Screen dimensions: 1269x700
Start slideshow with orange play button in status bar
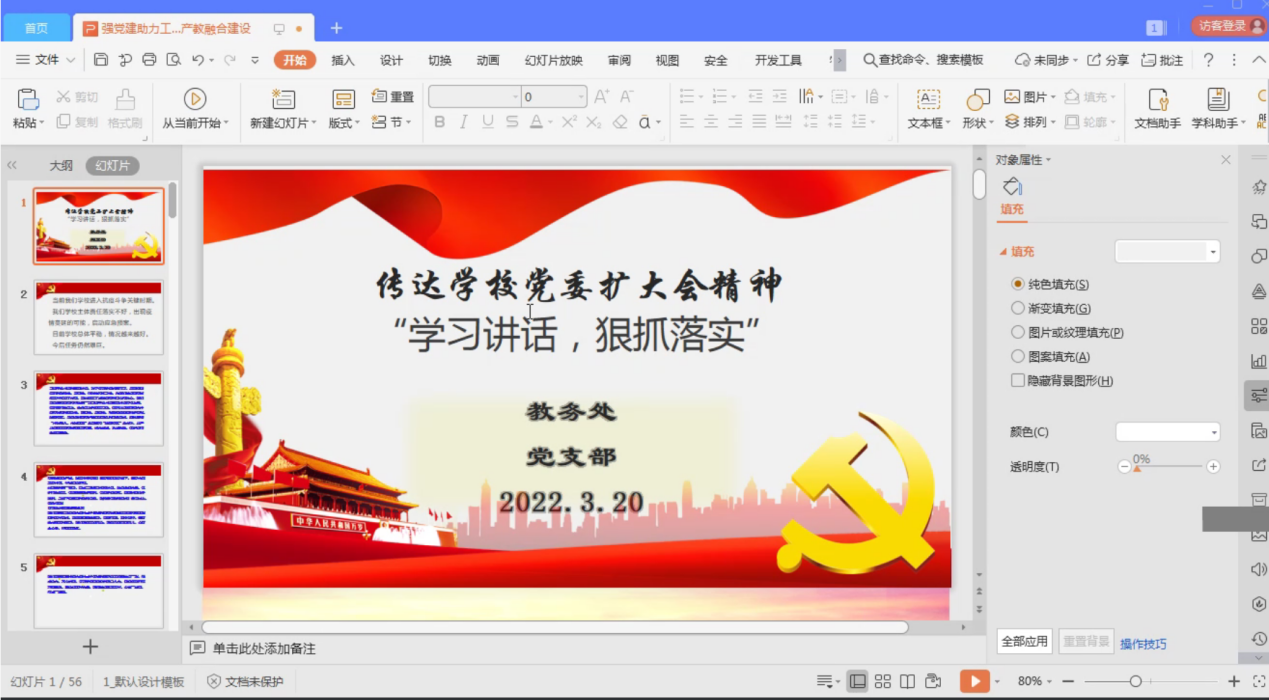(x=973, y=682)
